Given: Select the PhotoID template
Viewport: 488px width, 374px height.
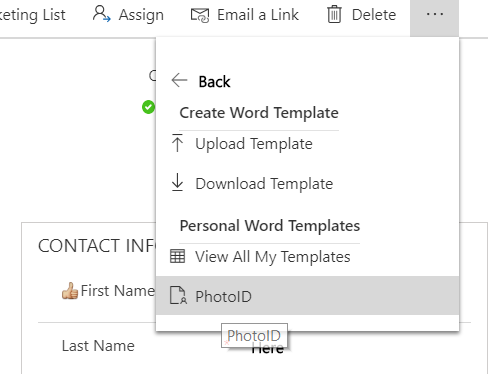Looking at the screenshot, I should [307, 296].
